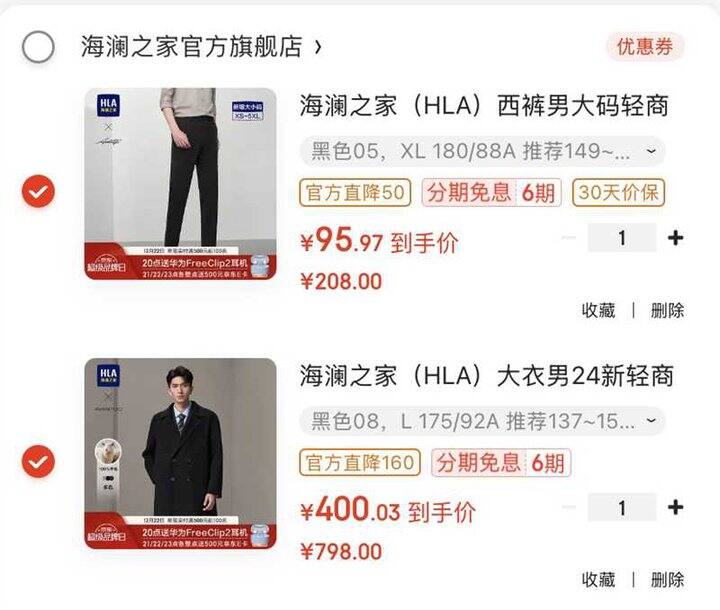
Task: Select all items from 海澜之家官方旗舰店
Action: (38, 47)
